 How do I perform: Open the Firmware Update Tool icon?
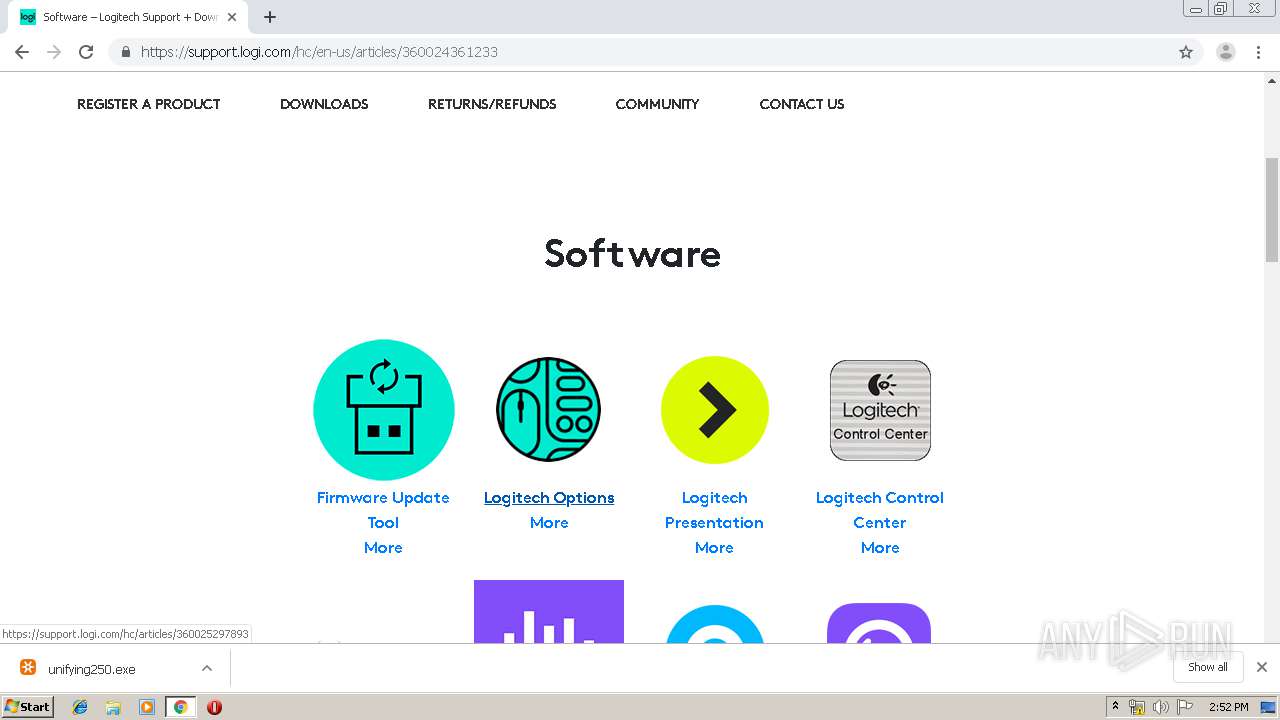click(384, 410)
